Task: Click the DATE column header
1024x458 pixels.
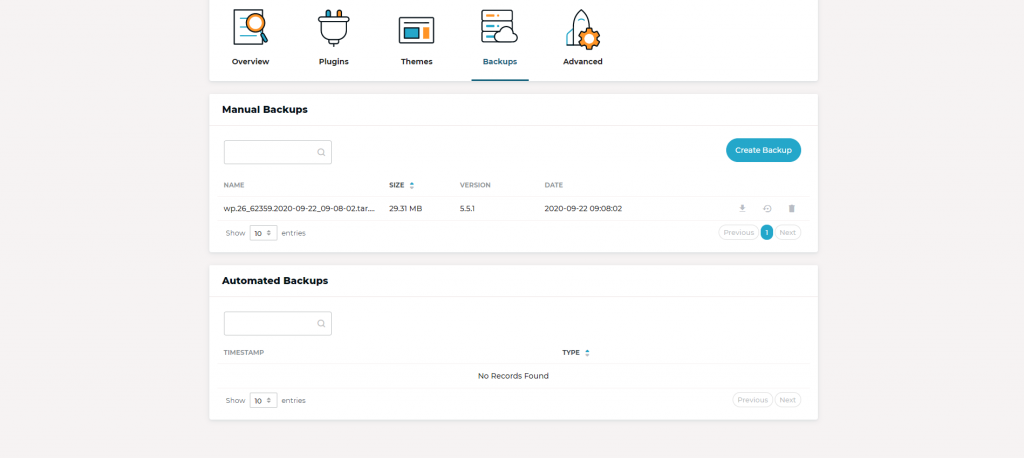Action: 554,186
